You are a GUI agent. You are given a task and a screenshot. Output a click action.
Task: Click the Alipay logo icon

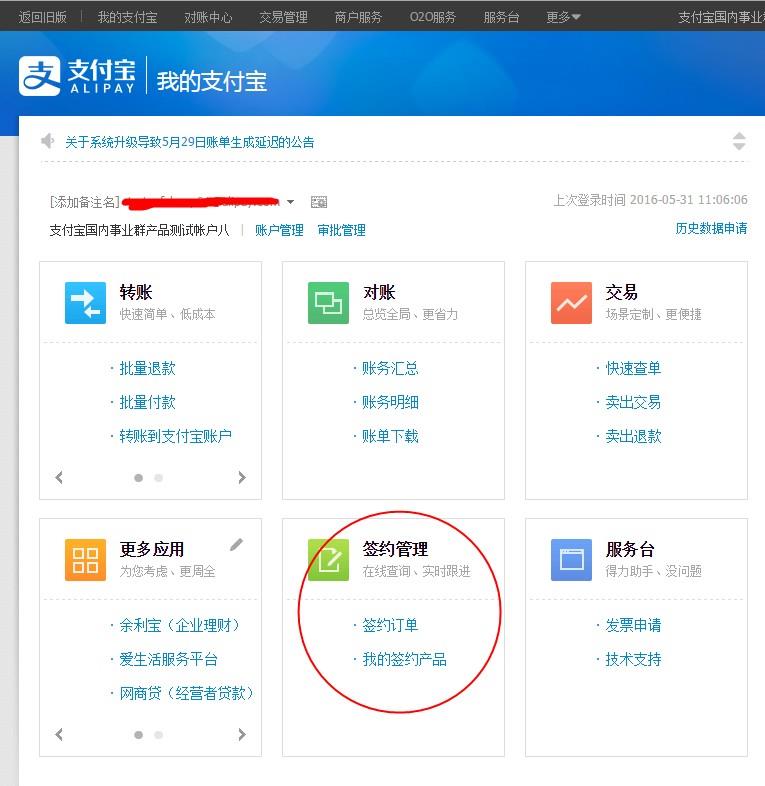40,76
